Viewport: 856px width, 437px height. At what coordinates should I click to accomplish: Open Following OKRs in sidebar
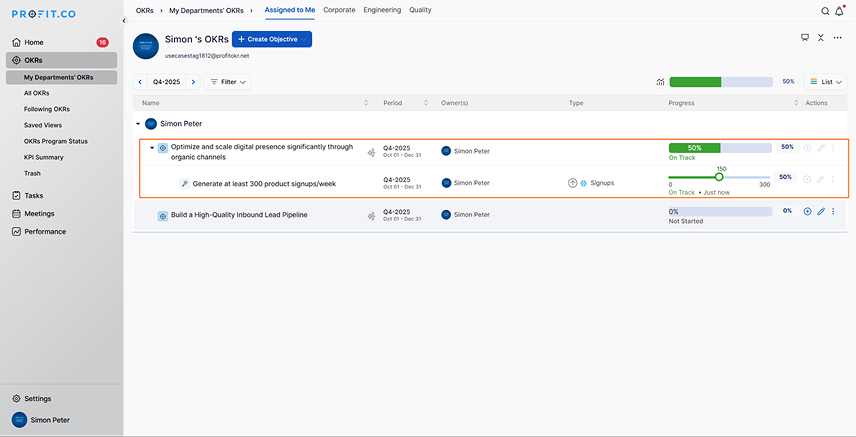pyautogui.click(x=47, y=109)
